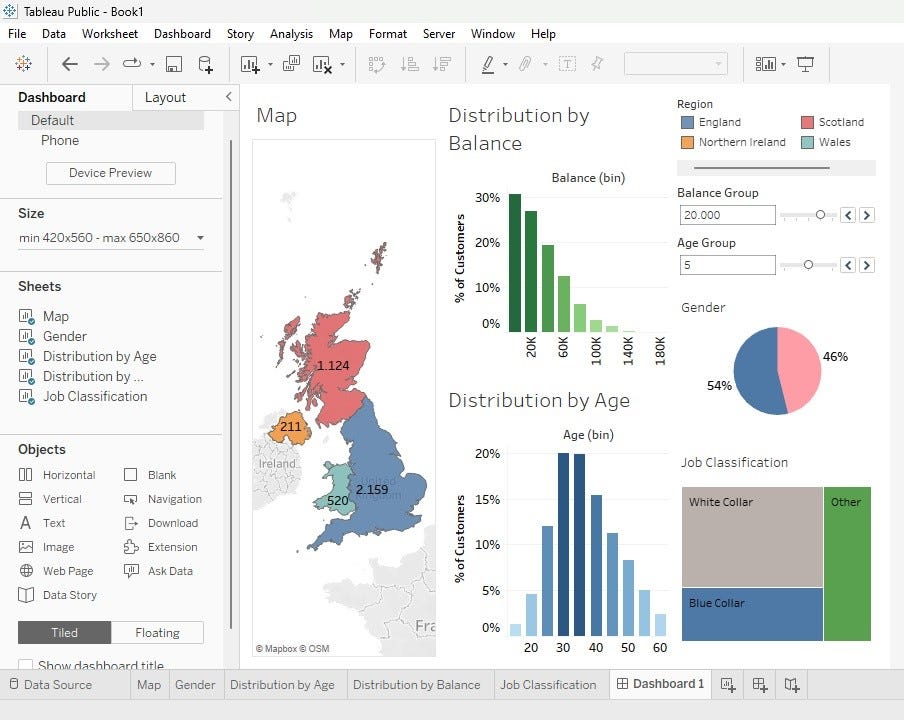Switch the layout mode to Floating
904x720 pixels.
tap(157, 632)
